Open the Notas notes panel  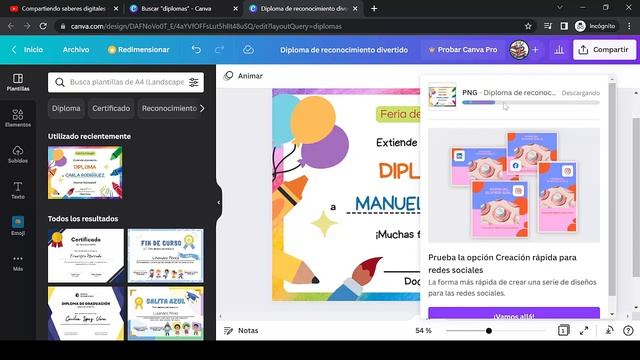click(241, 331)
